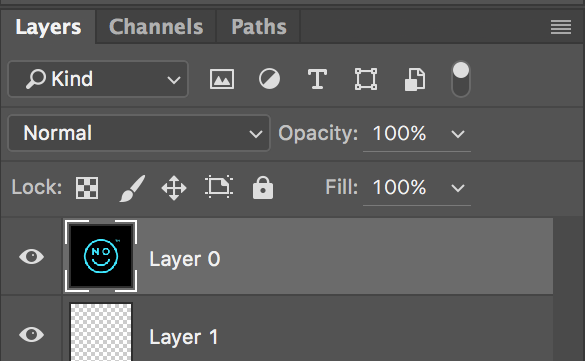The height and width of the screenshot is (361, 585).
Task: Open the Layers panel hamburger menu
Action: (x=561, y=27)
